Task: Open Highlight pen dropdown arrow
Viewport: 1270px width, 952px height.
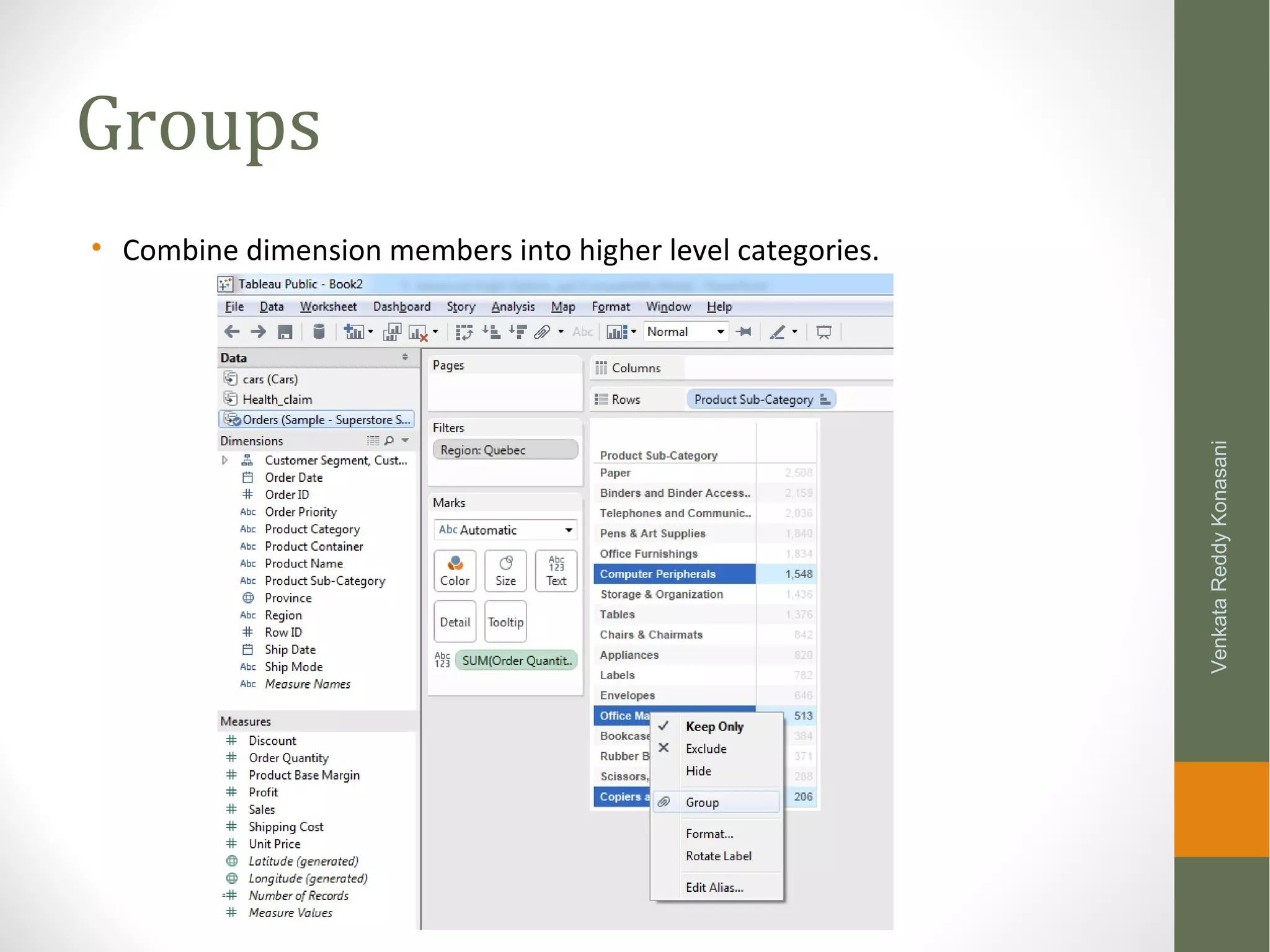Action: tap(794, 332)
